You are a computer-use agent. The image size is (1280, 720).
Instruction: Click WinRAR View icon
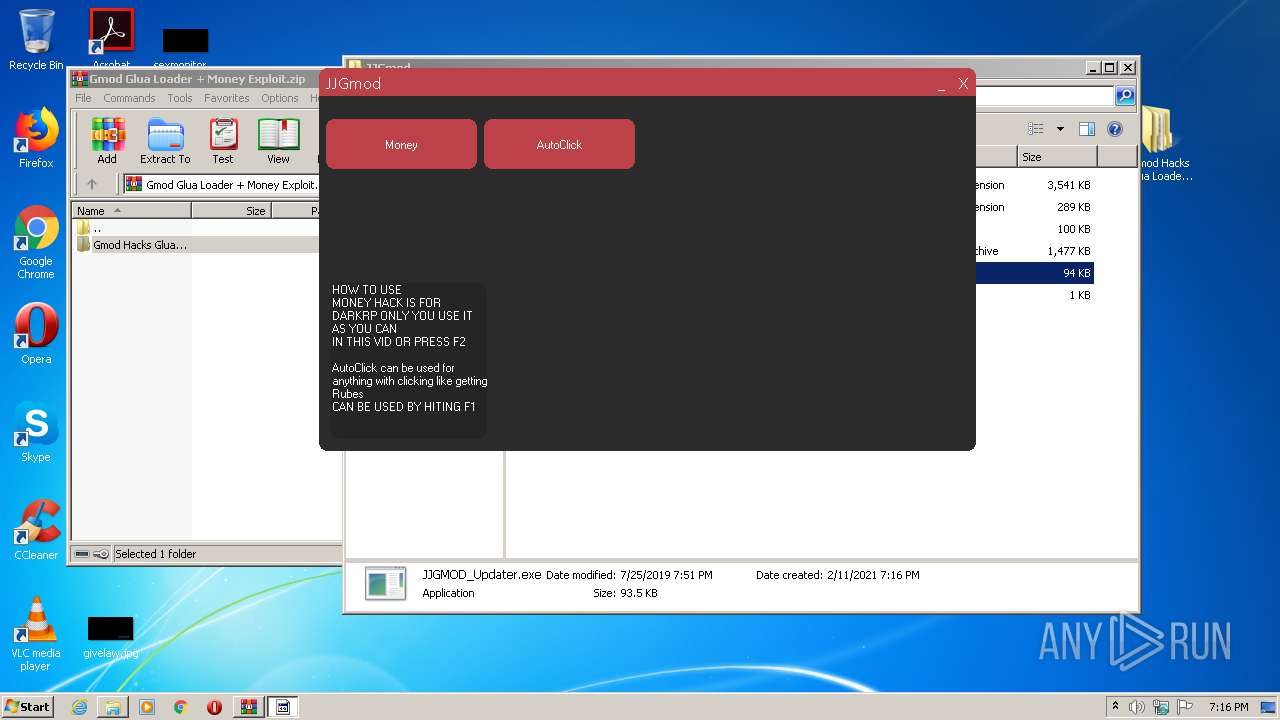278,141
